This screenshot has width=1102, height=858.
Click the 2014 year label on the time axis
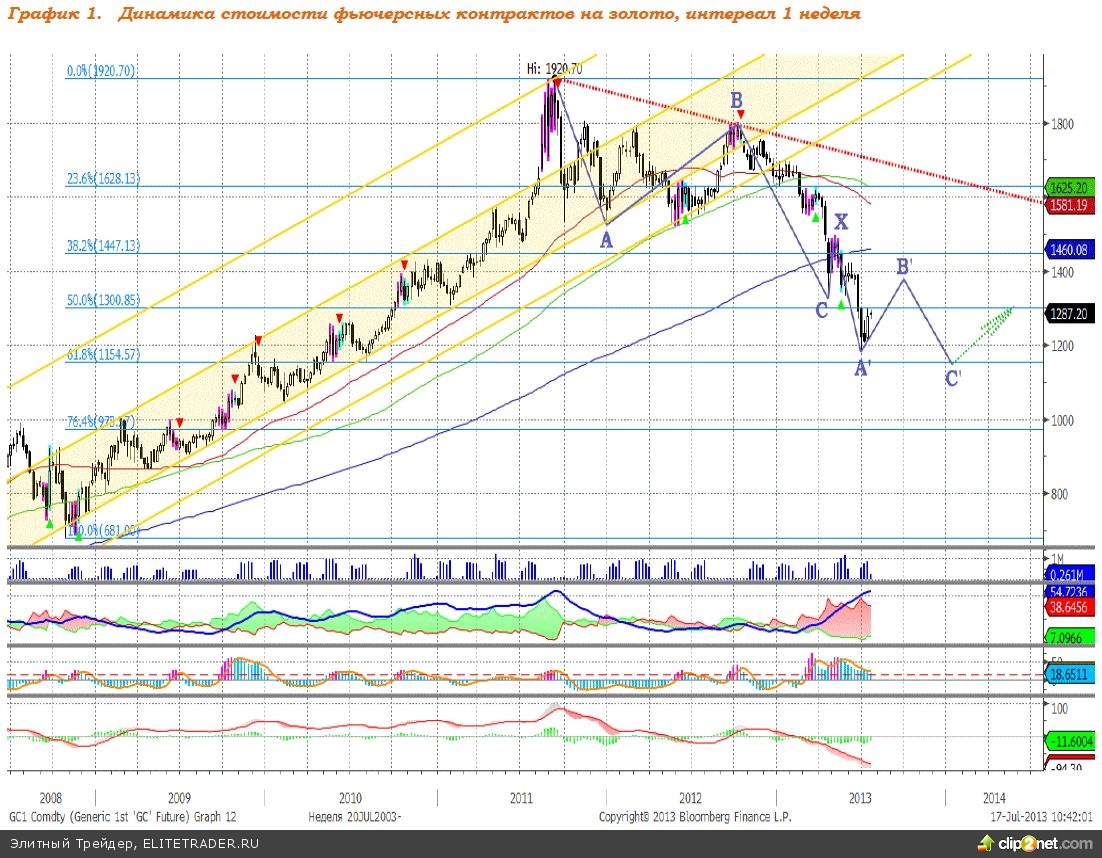pyautogui.click(x=994, y=798)
